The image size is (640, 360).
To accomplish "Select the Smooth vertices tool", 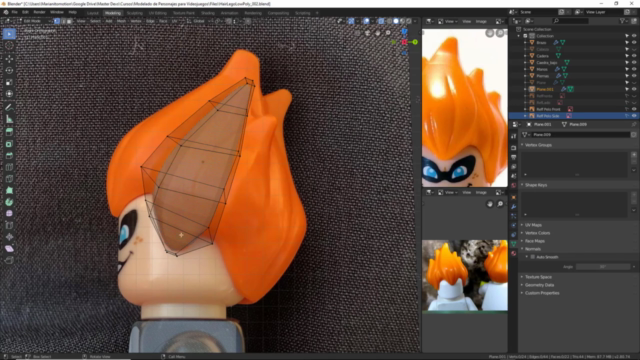I will pos(9,213).
